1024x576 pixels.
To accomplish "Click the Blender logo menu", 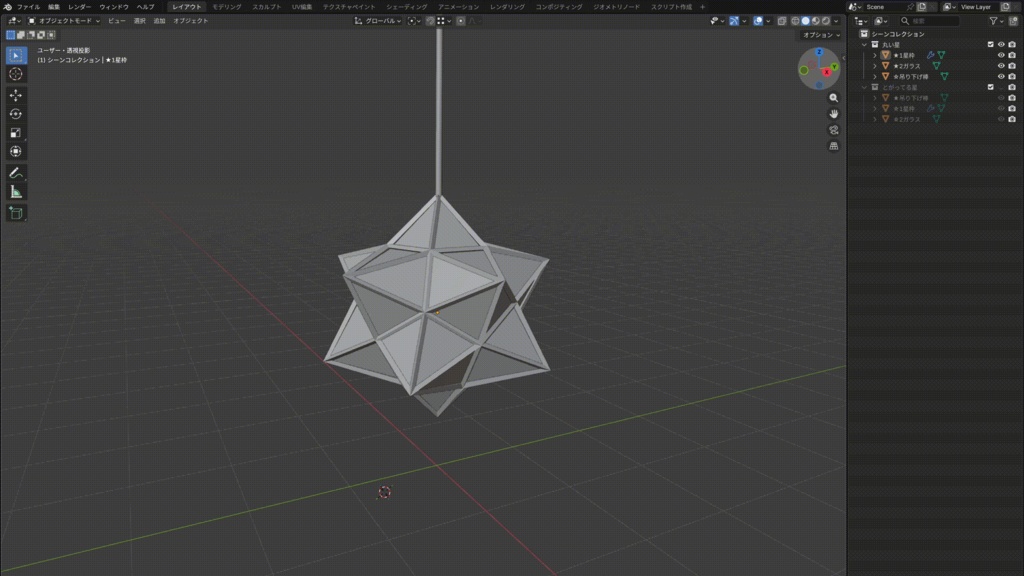I will 8,7.
